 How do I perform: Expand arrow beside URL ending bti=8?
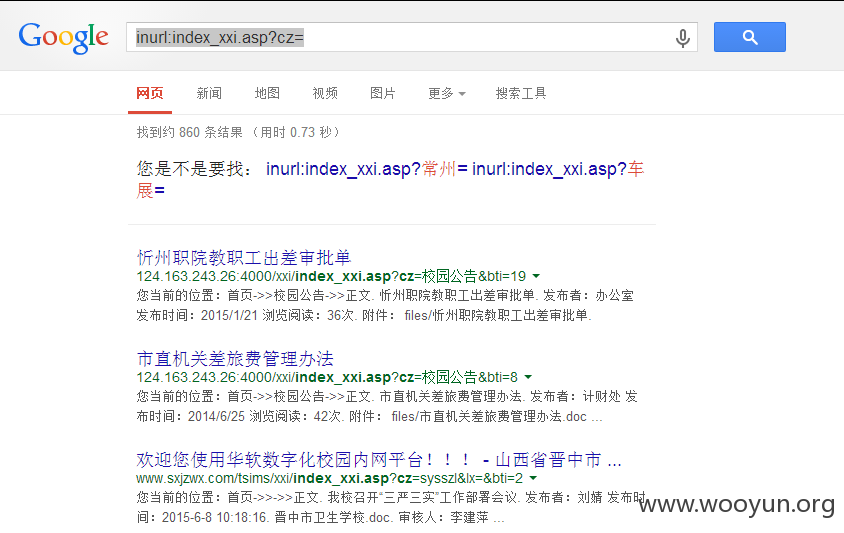[x=528, y=377]
